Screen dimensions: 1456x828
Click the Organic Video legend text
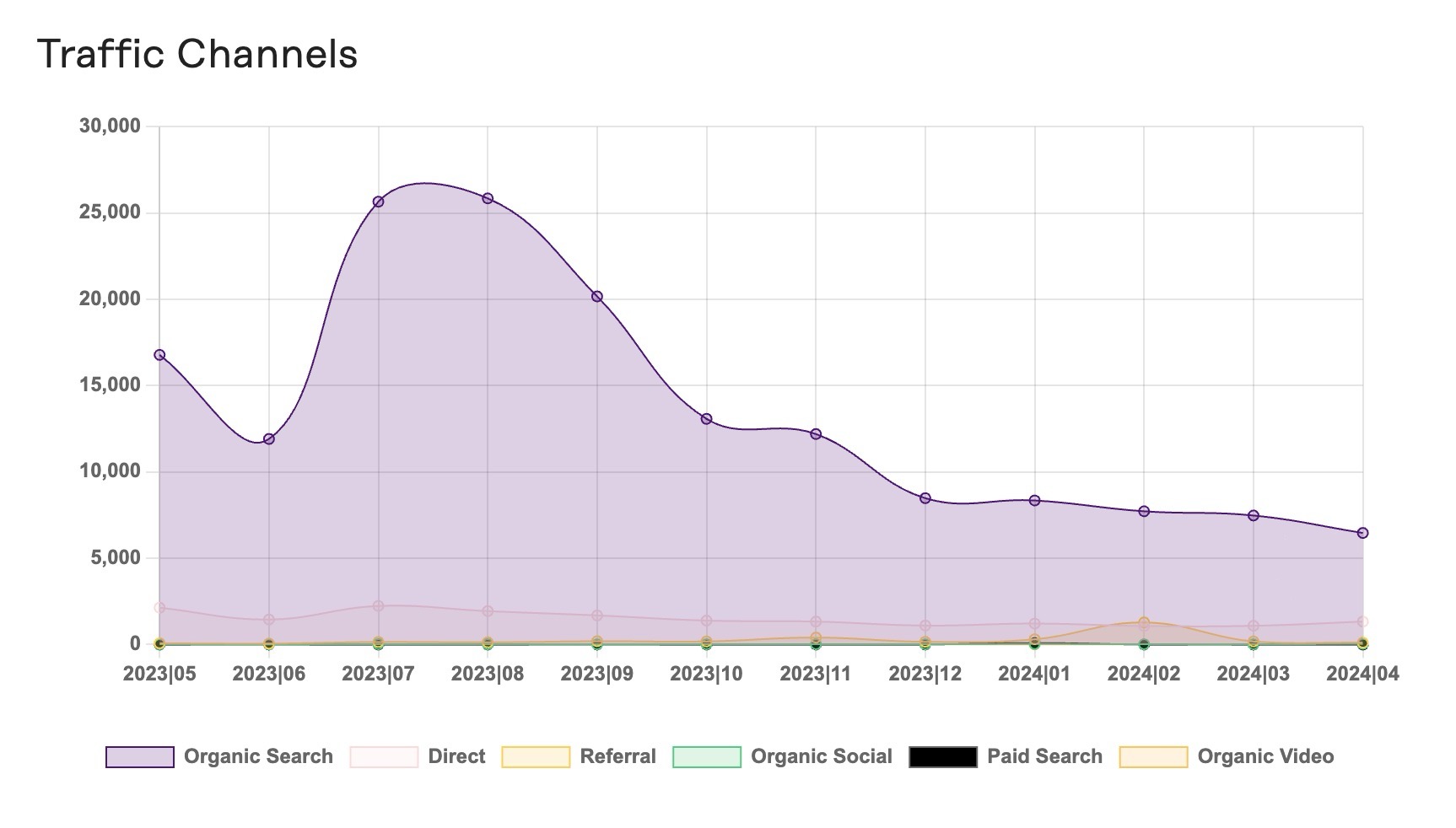[1265, 756]
